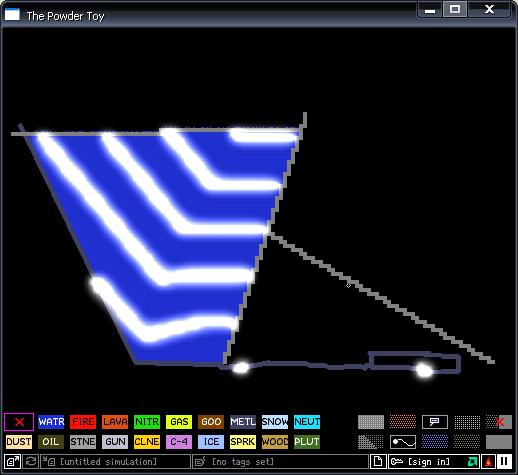Select the wall eraser with red X
Screen dimensions: 518x475
(499, 422)
